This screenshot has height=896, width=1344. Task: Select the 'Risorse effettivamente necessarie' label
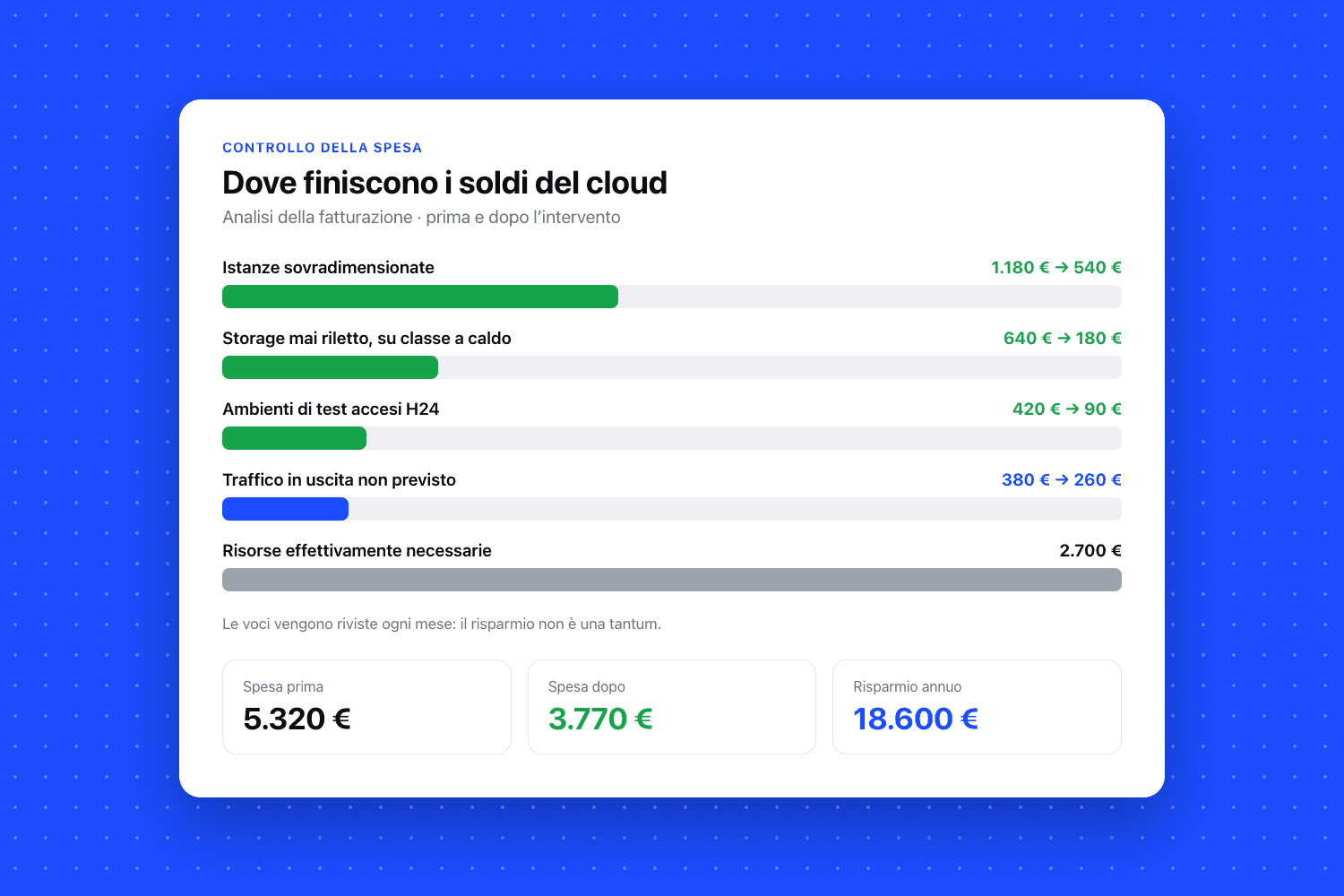(x=357, y=550)
